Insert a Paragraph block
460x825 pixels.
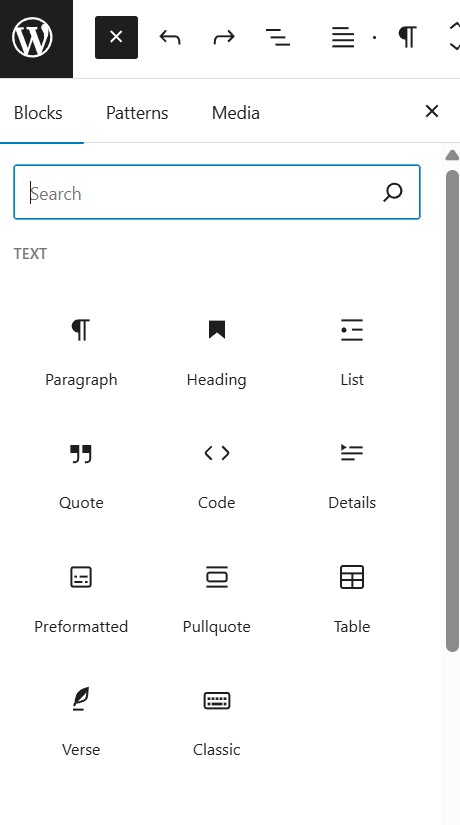(x=81, y=351)
